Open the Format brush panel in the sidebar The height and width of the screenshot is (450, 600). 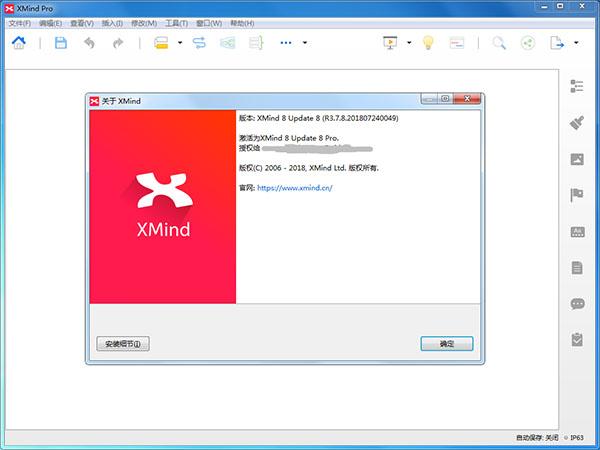(577, 122)
